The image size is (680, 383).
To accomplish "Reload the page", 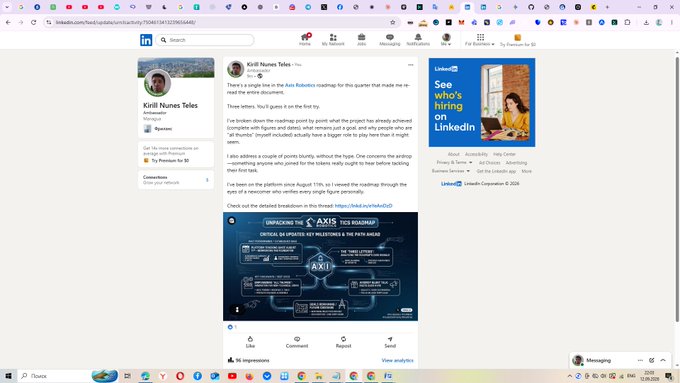I will 33,22.
